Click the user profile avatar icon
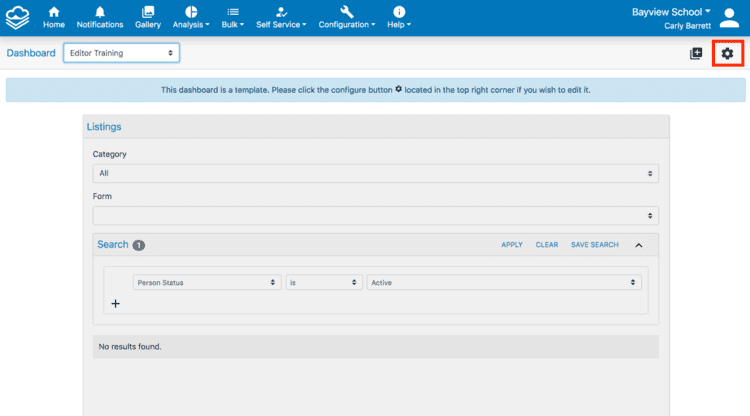The image size is (750, 416). coord(729,18)
